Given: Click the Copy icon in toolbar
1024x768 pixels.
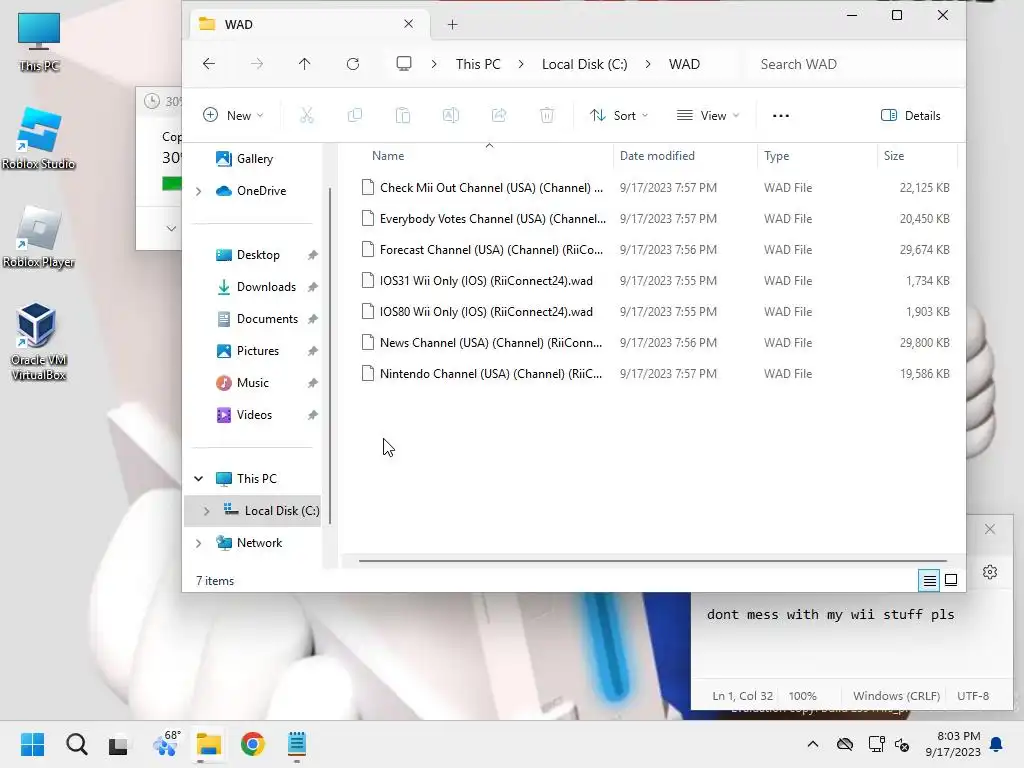Looking at the screenshot, I should click(355, 116).
